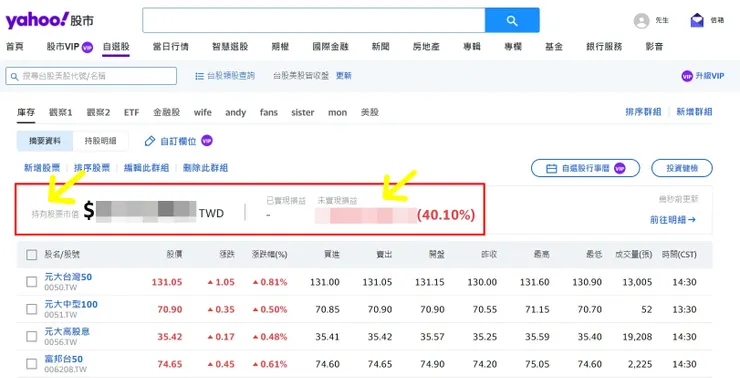Click the 前往明細 link
The height and width of the screenshot is (378, 740).
[673, 220]
